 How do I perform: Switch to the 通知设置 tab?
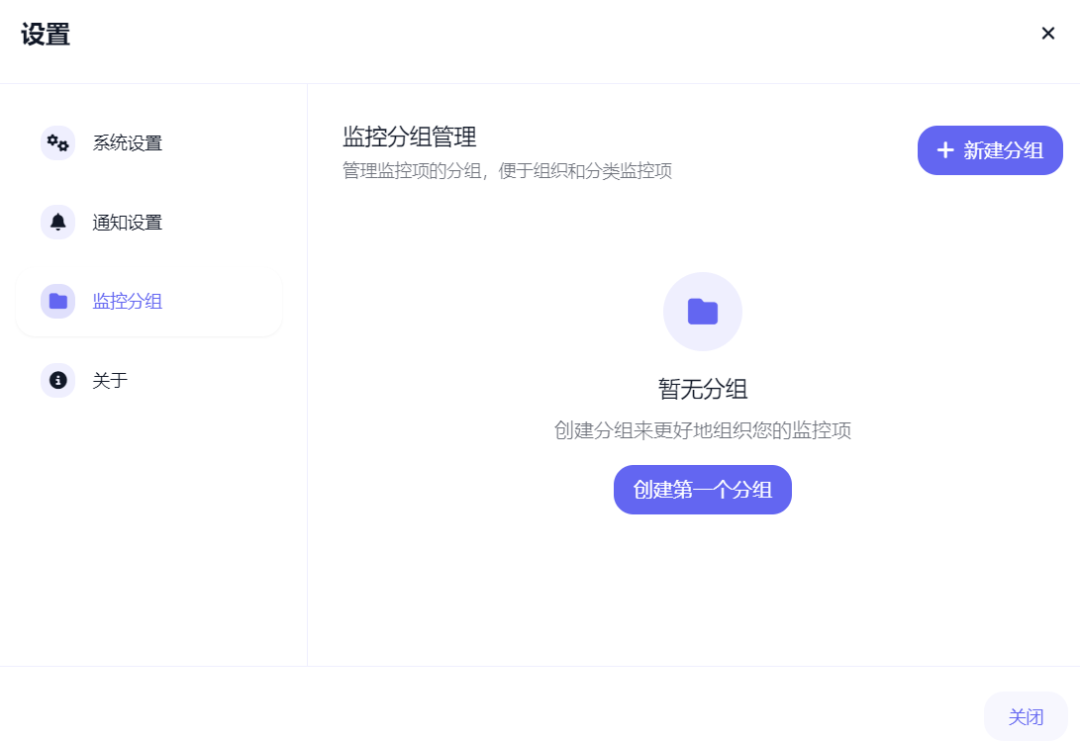click(x=149, y=222)
